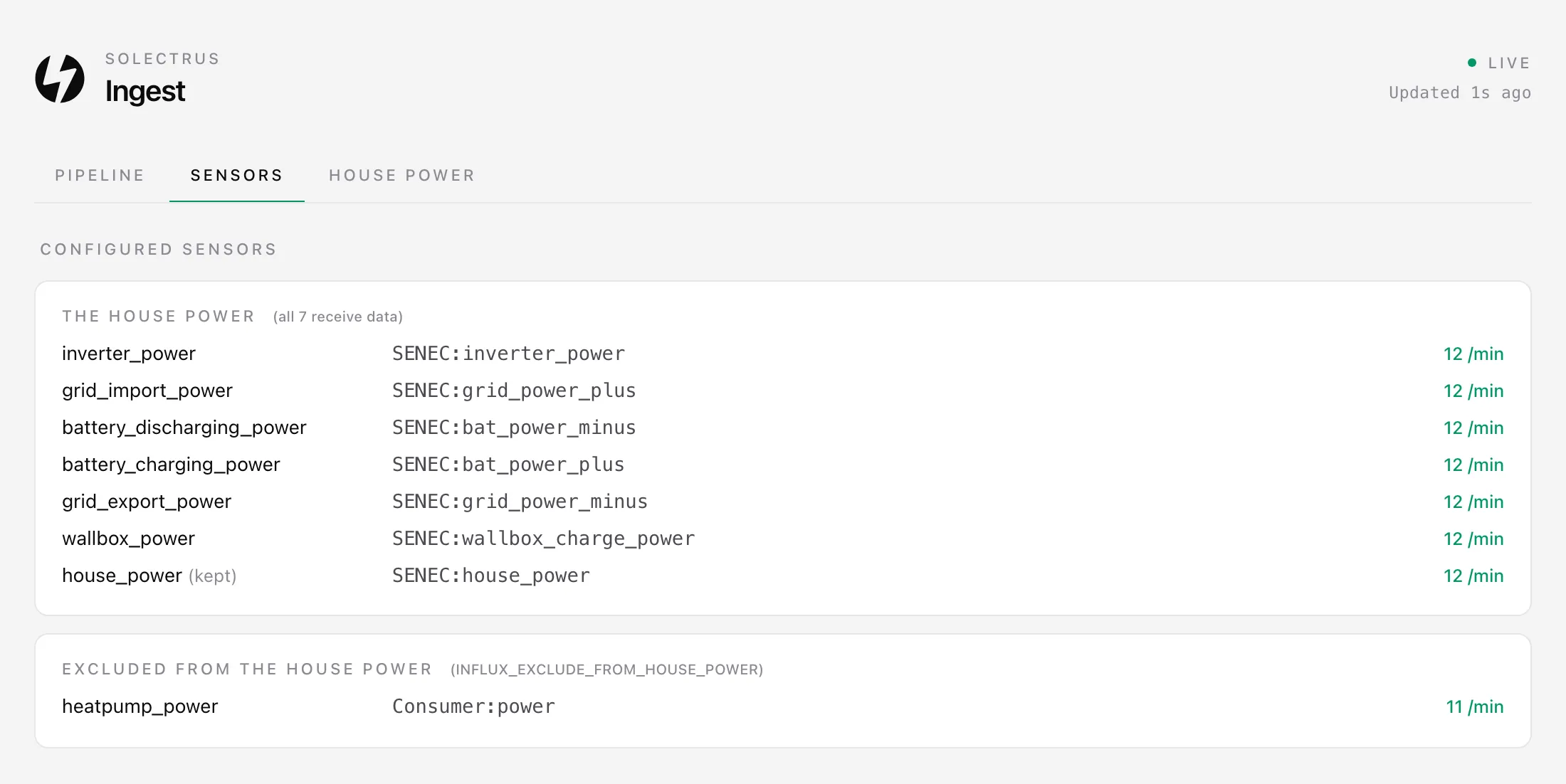Click the SENEC:wallbox_charge_power mapping

tap(544, 539)
